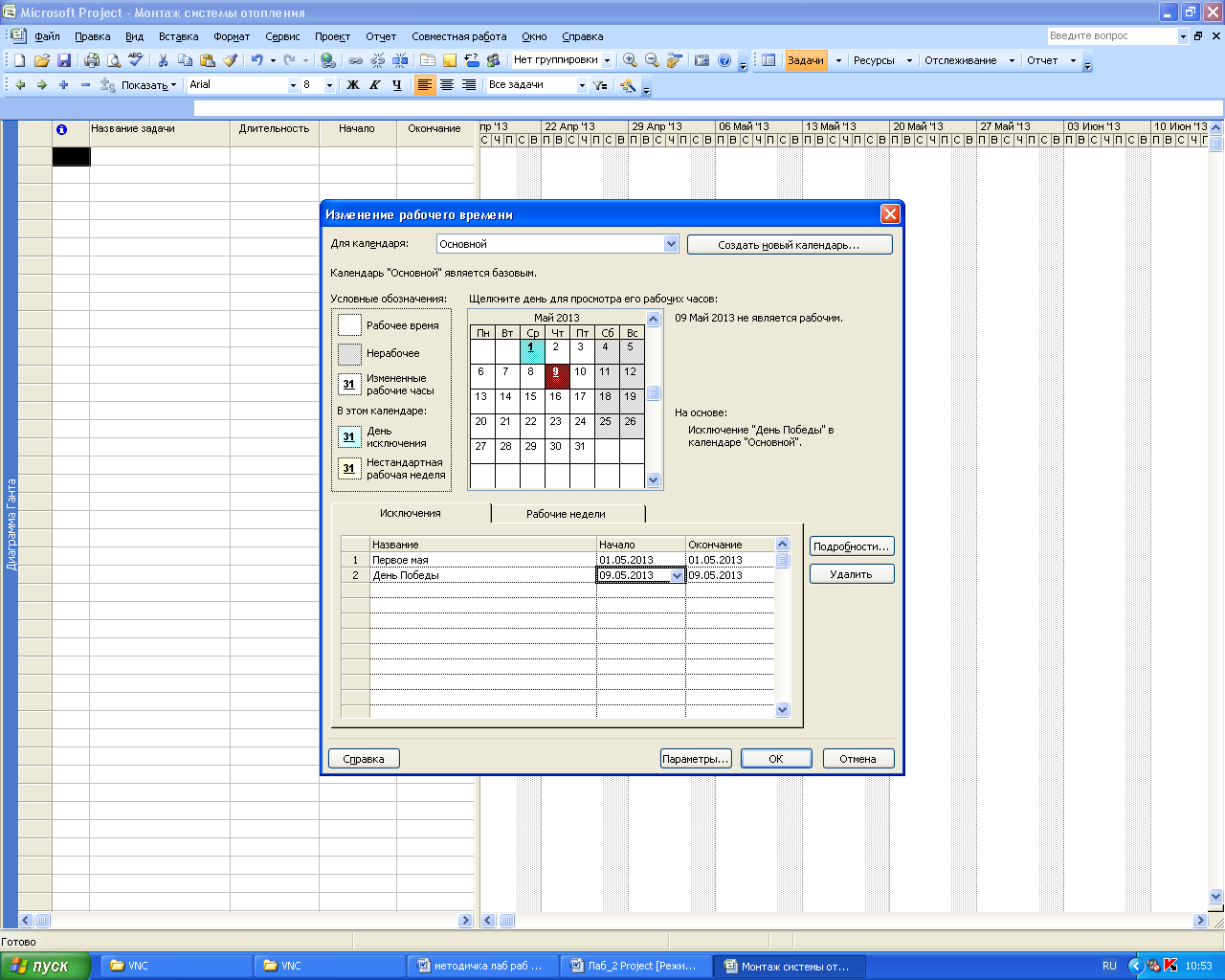Cut selection with the scissors icon
Image resolution: width=1225 pixels, height=980 pixels.
tap(163, 60)
